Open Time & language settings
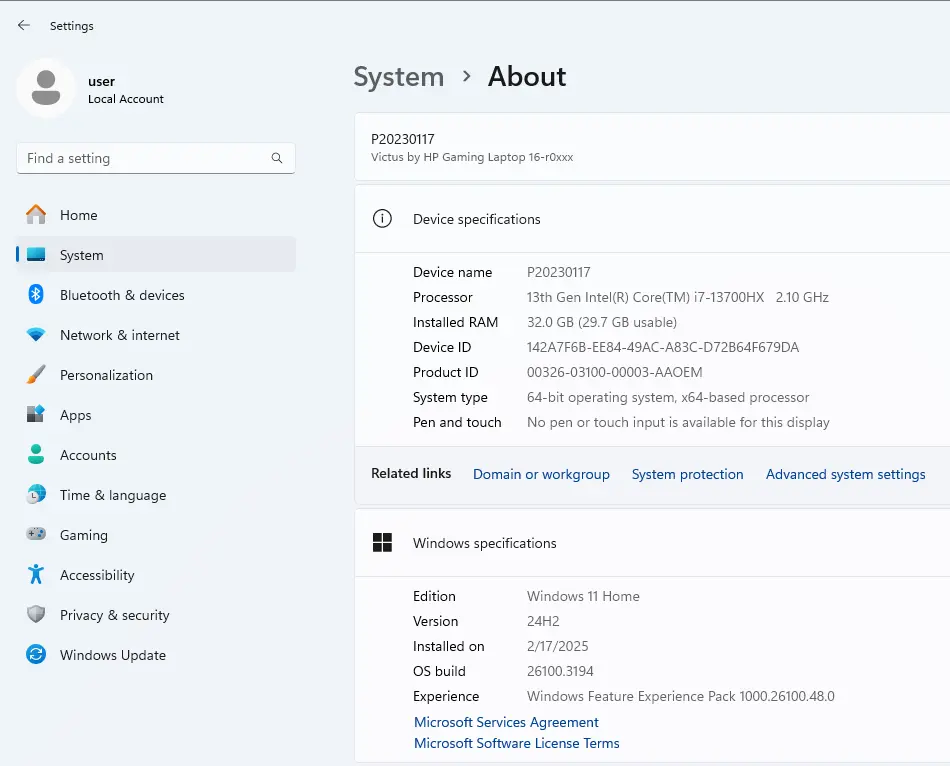Viewport: 950px width, 766px height. (x=113, y=495)
